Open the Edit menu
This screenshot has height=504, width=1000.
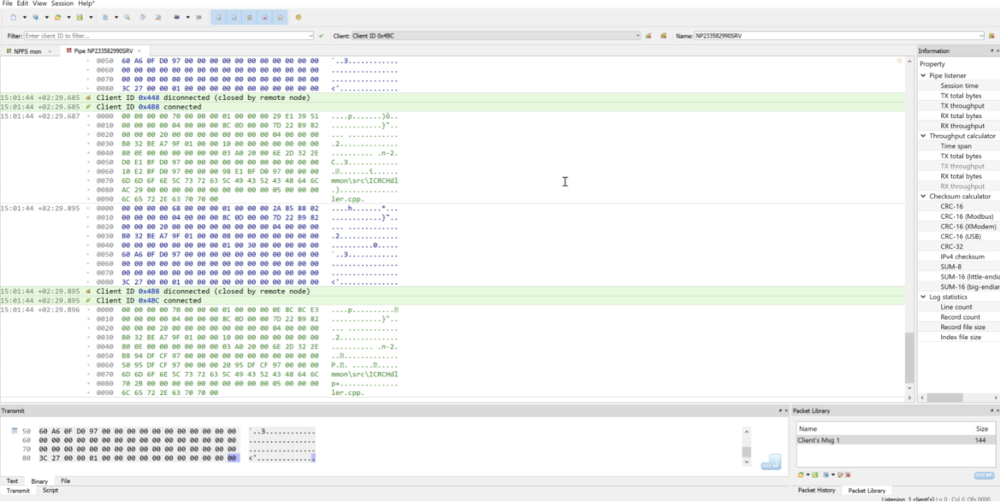coord(22,3)
